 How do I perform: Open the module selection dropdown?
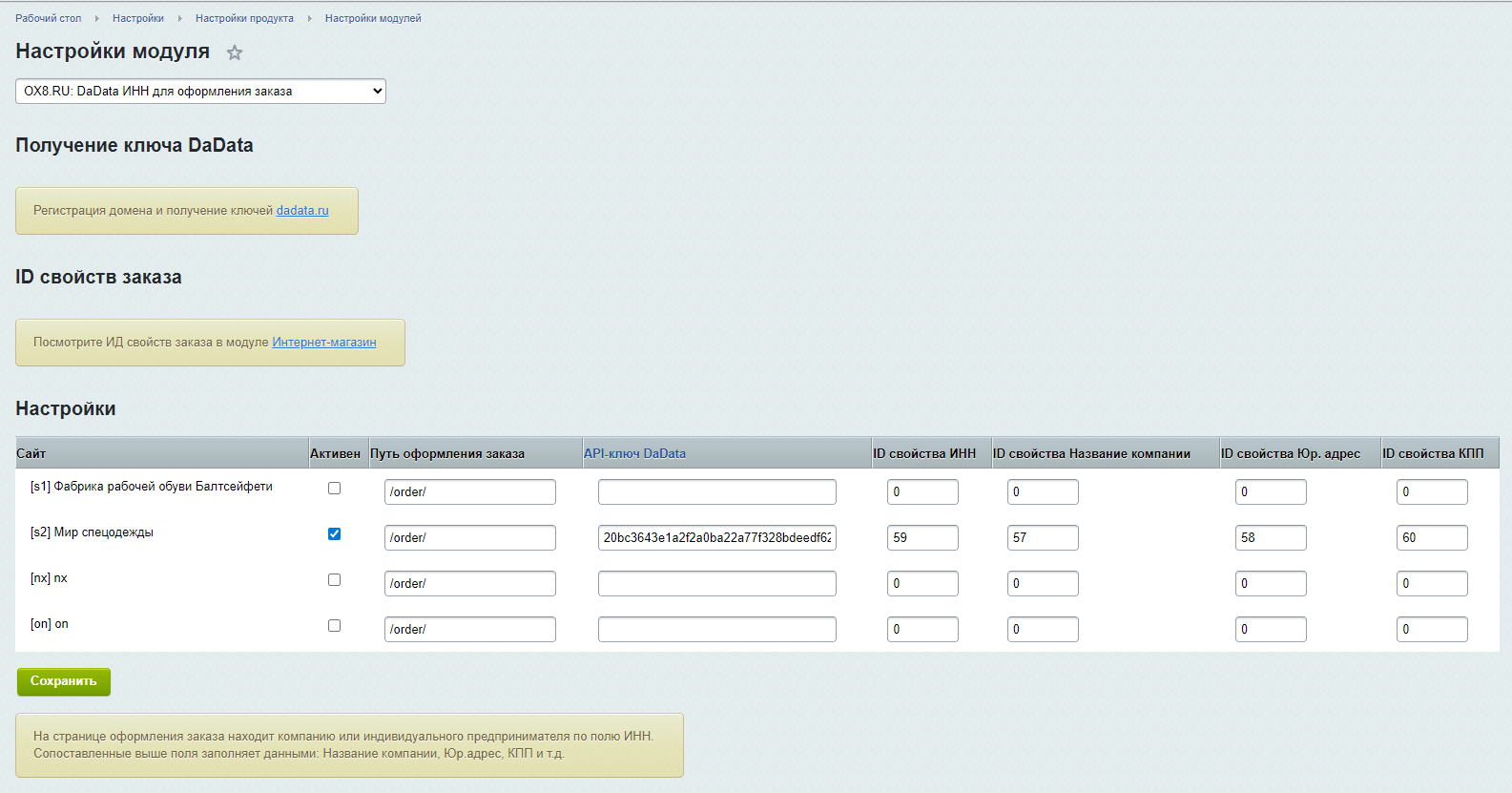200,92
